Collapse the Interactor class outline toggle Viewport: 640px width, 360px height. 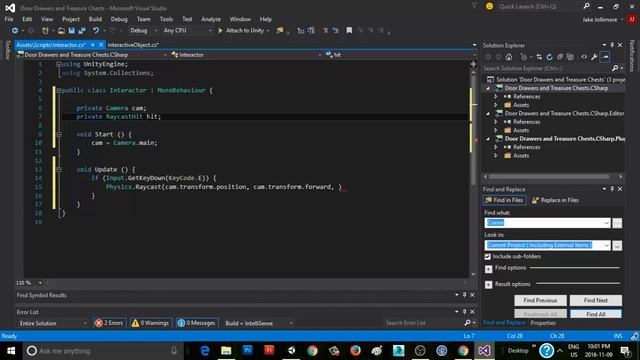click(59, 91)
